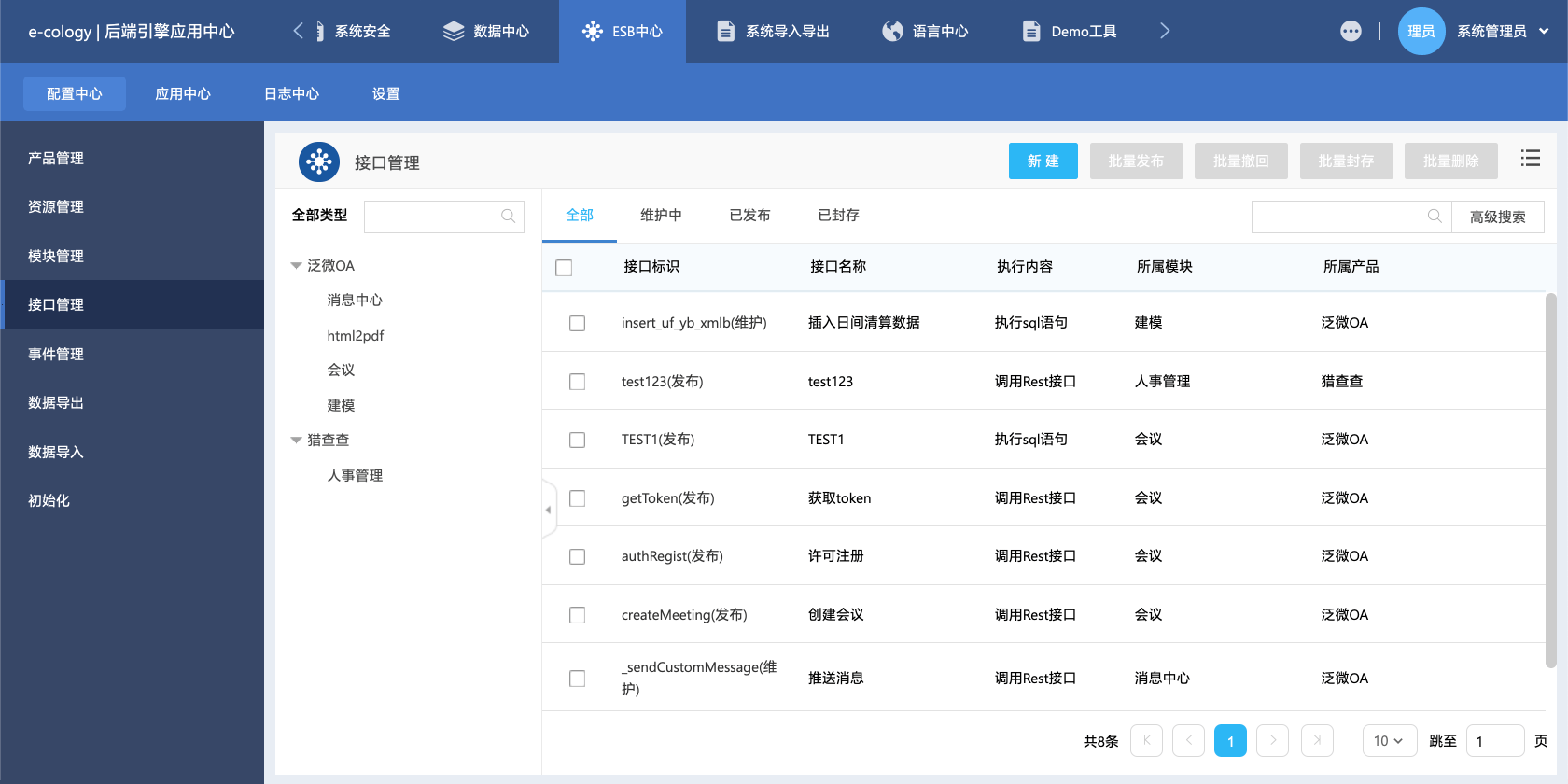Open the 设置 tab
The height and width of the screenshot is (784, 1568).
tap(385, 93)
